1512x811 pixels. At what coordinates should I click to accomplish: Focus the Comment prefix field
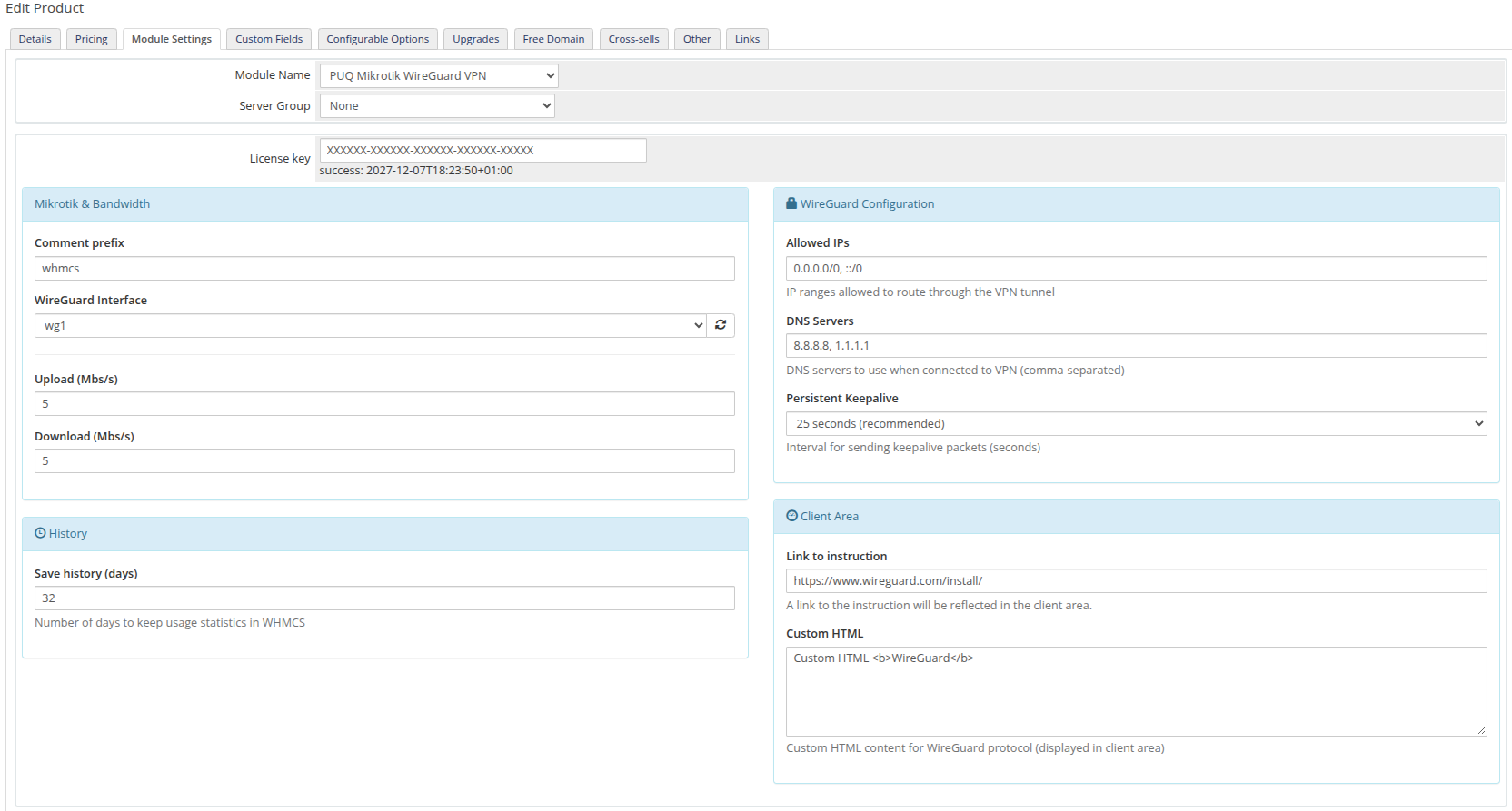[x=384, y=268]
